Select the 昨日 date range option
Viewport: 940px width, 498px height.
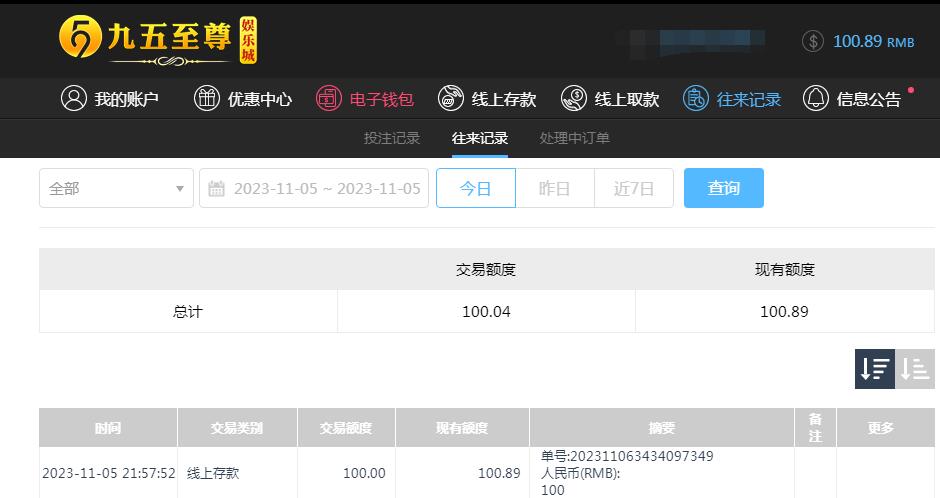click(555, 188)
